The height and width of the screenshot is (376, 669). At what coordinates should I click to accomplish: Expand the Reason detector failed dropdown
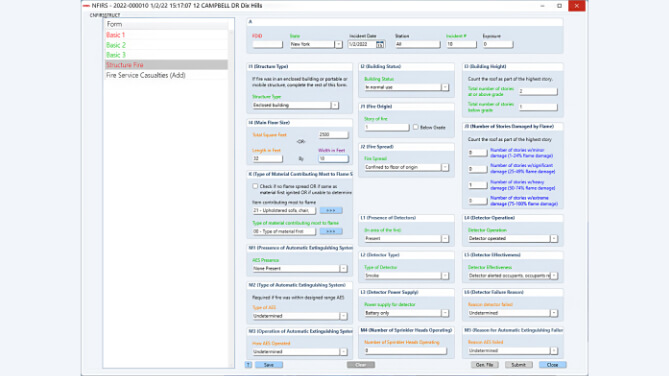click(554, 313)
